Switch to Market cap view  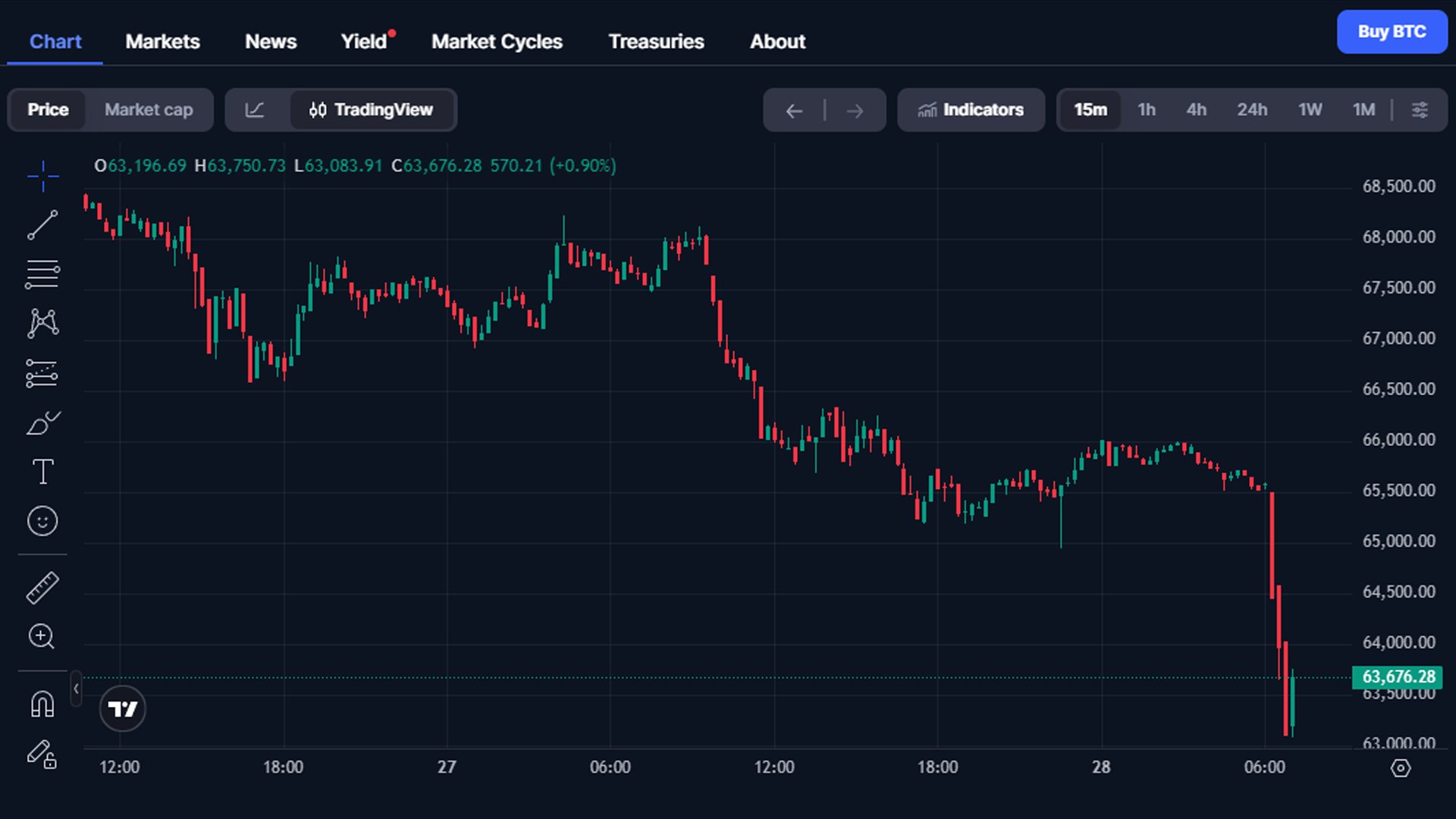149,110
